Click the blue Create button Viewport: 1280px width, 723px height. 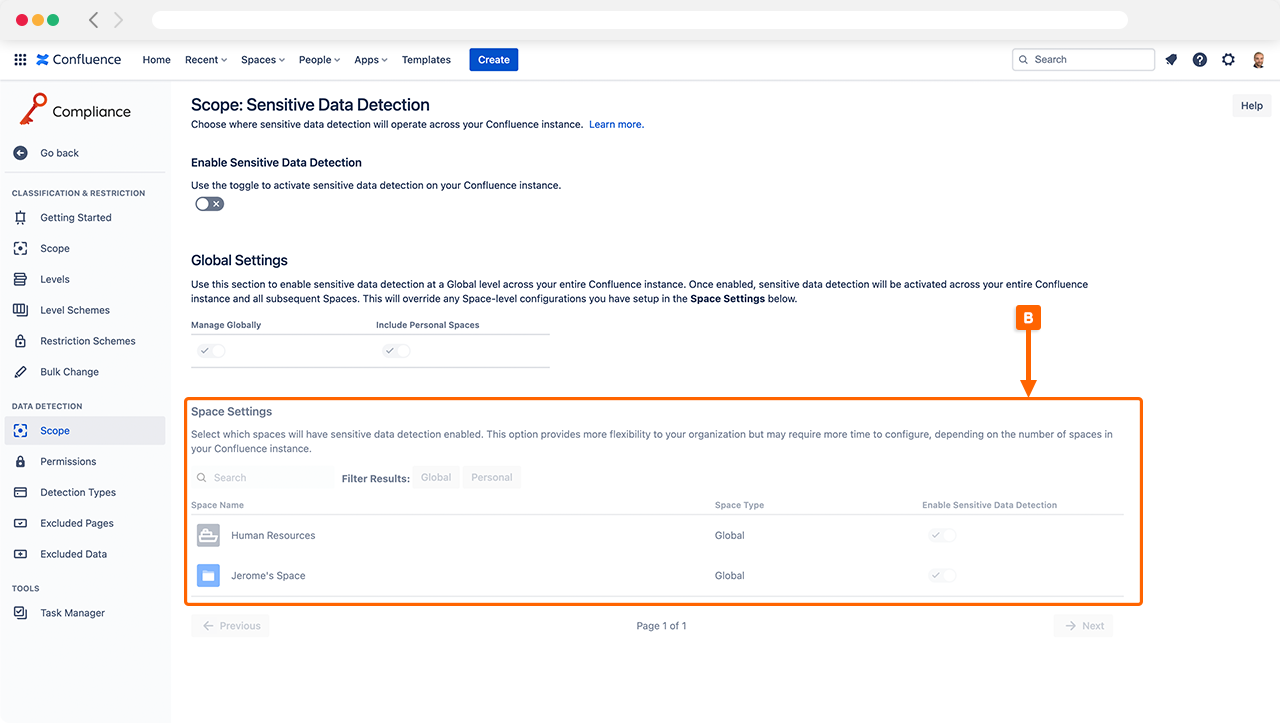click(494, 60)
